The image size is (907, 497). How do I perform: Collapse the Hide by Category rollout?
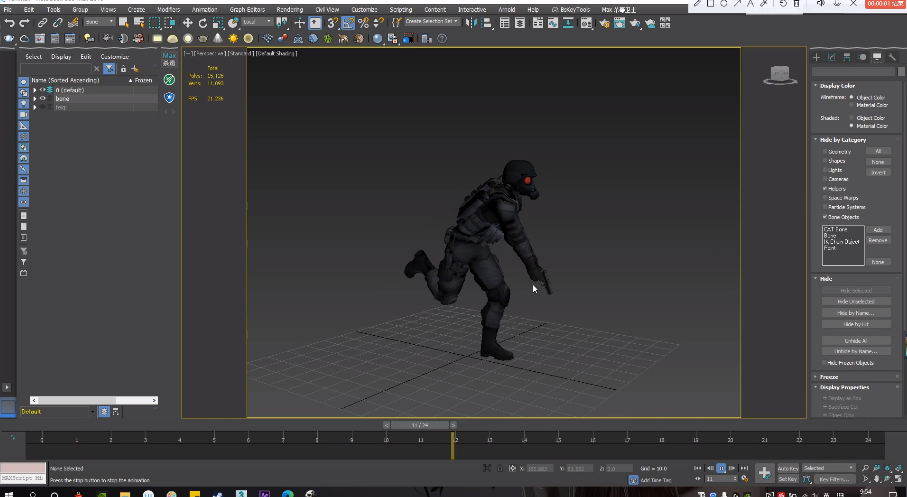(843, 140)
